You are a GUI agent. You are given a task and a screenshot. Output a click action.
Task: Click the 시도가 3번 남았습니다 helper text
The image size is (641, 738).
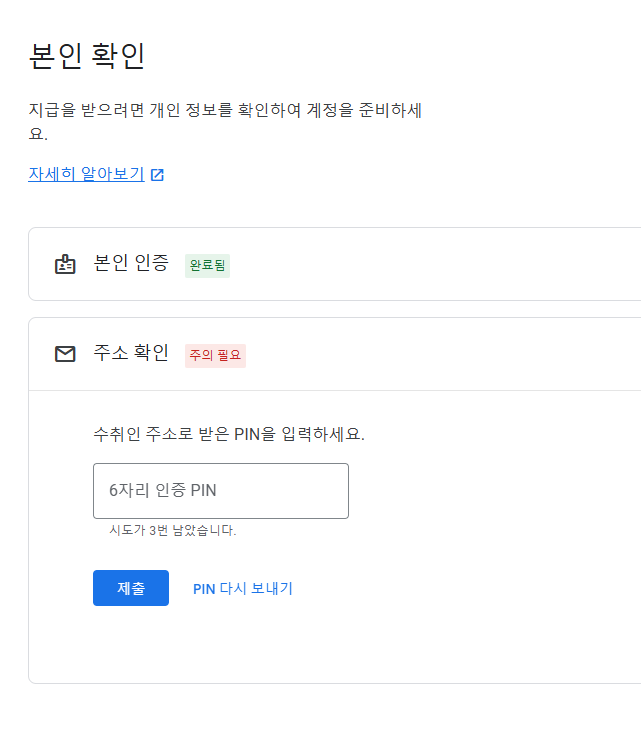(173, 530)
